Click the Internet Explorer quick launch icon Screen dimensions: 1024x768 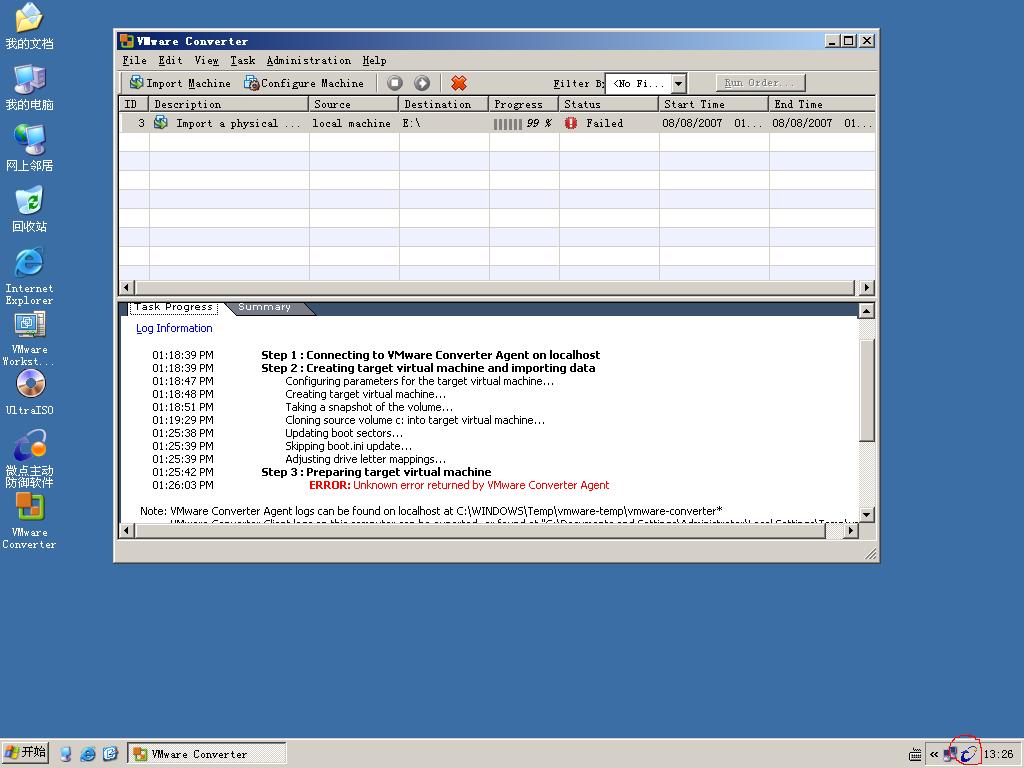88,754
